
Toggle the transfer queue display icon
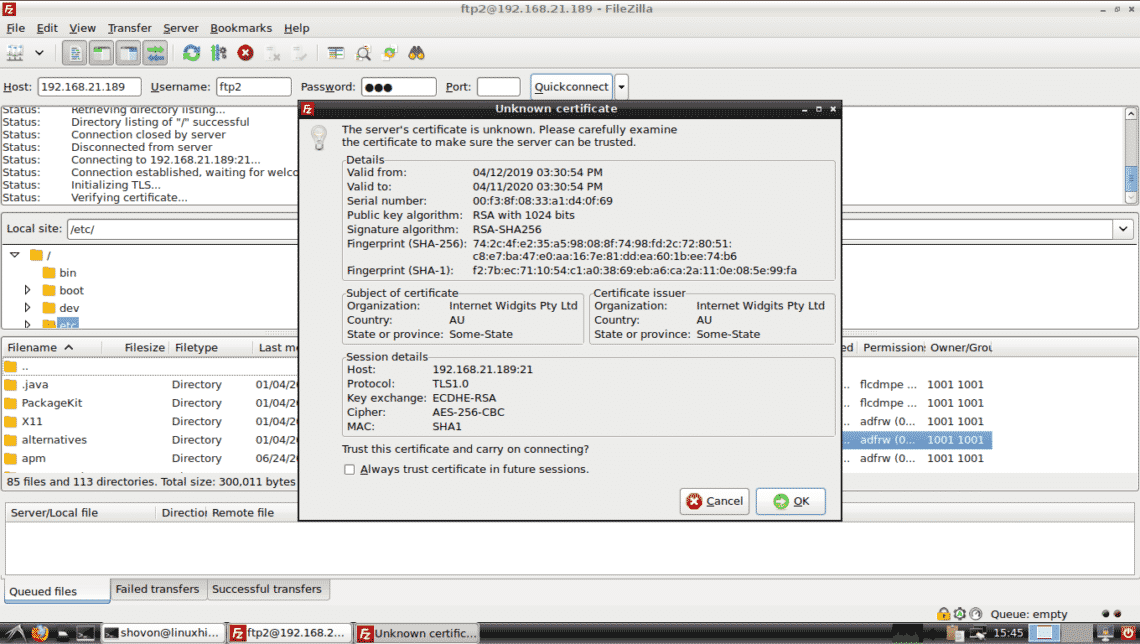155,53
